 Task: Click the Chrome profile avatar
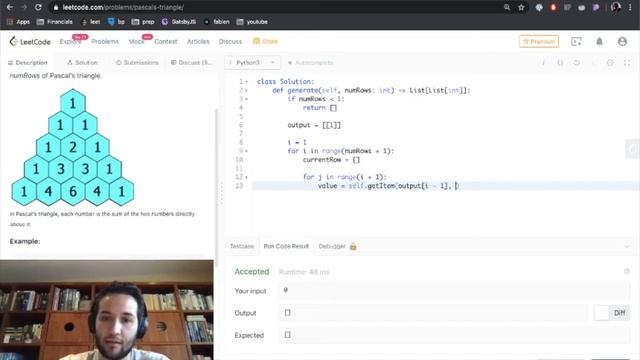pyautogui.click(x=616, y=7)
